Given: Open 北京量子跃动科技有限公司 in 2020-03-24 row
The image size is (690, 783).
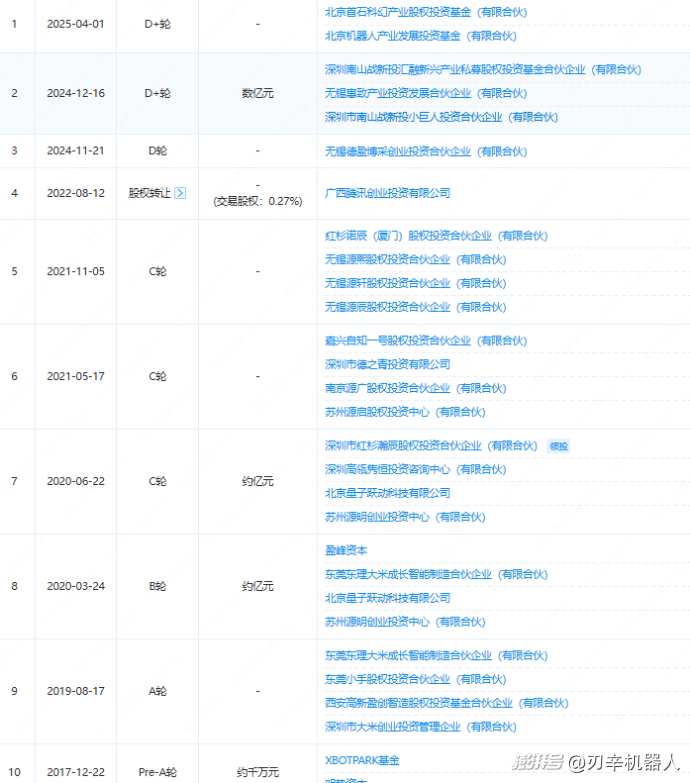Looking at the screenshot, I should 387,598.
